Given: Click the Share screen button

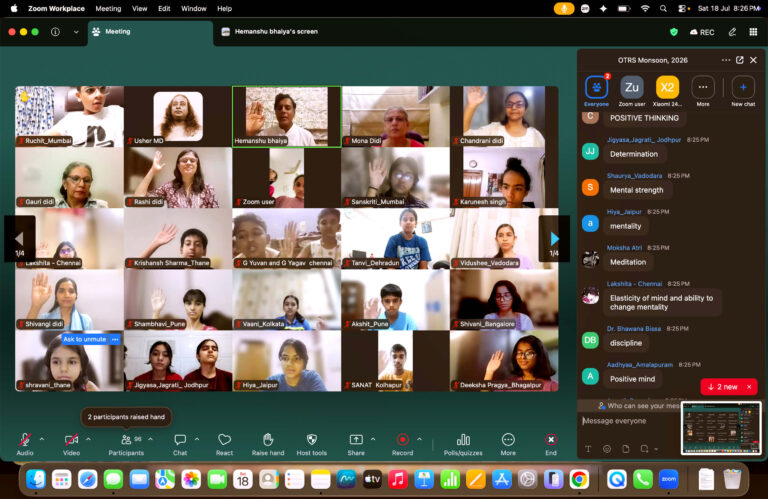Looking at the screenshot, I should click(x=356, y=444).
